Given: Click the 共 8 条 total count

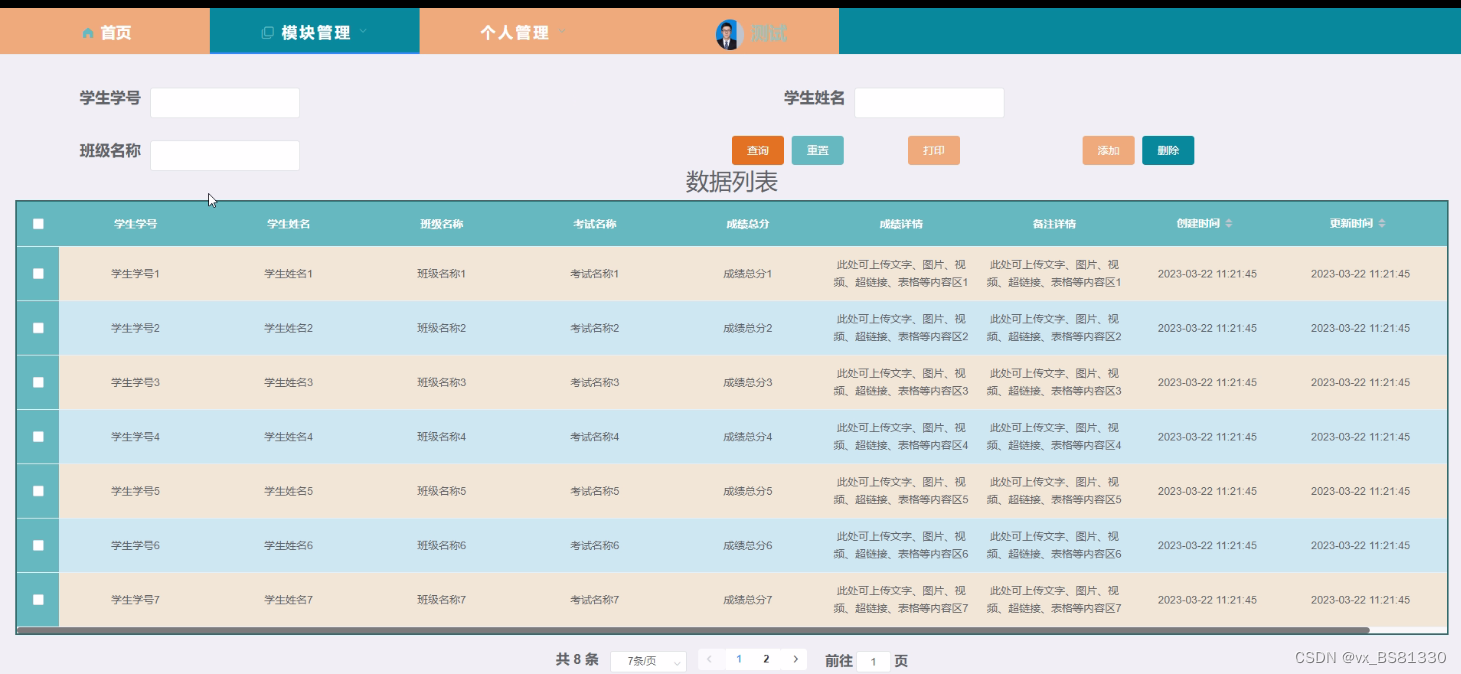Looking at the screenshot, I should (577, 660).
